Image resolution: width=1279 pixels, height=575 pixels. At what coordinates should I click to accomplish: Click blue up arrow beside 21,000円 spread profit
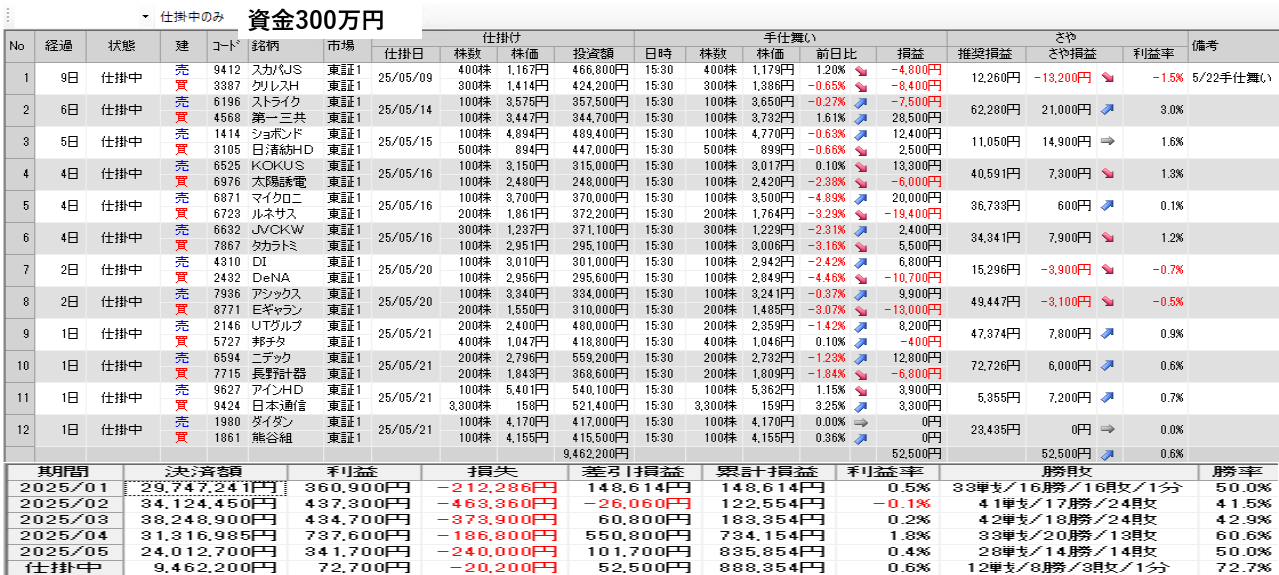[1107, 110]
